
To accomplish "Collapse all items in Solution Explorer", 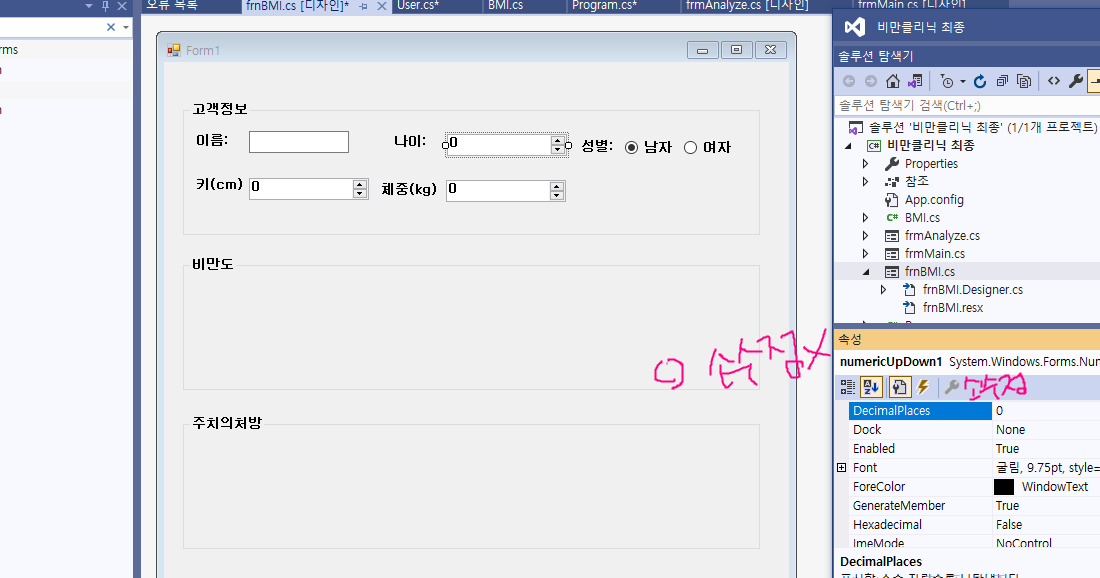I will coord(1002,81).
